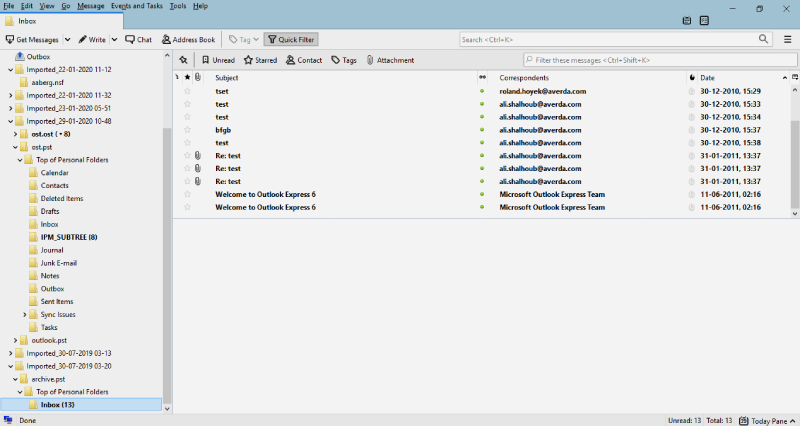Image resolution: width=800 pixels, height=426 pixels.
Task: Expand the ost.ost folder
Action: coord(15,134)
